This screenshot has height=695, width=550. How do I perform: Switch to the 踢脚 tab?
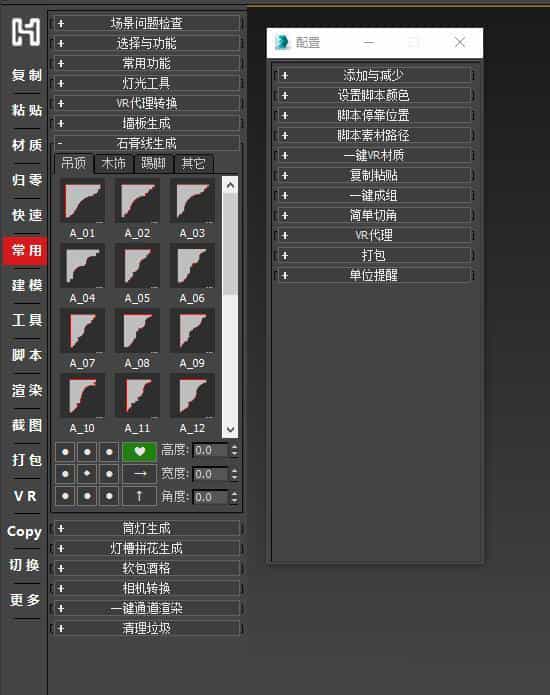click(153, 164)
